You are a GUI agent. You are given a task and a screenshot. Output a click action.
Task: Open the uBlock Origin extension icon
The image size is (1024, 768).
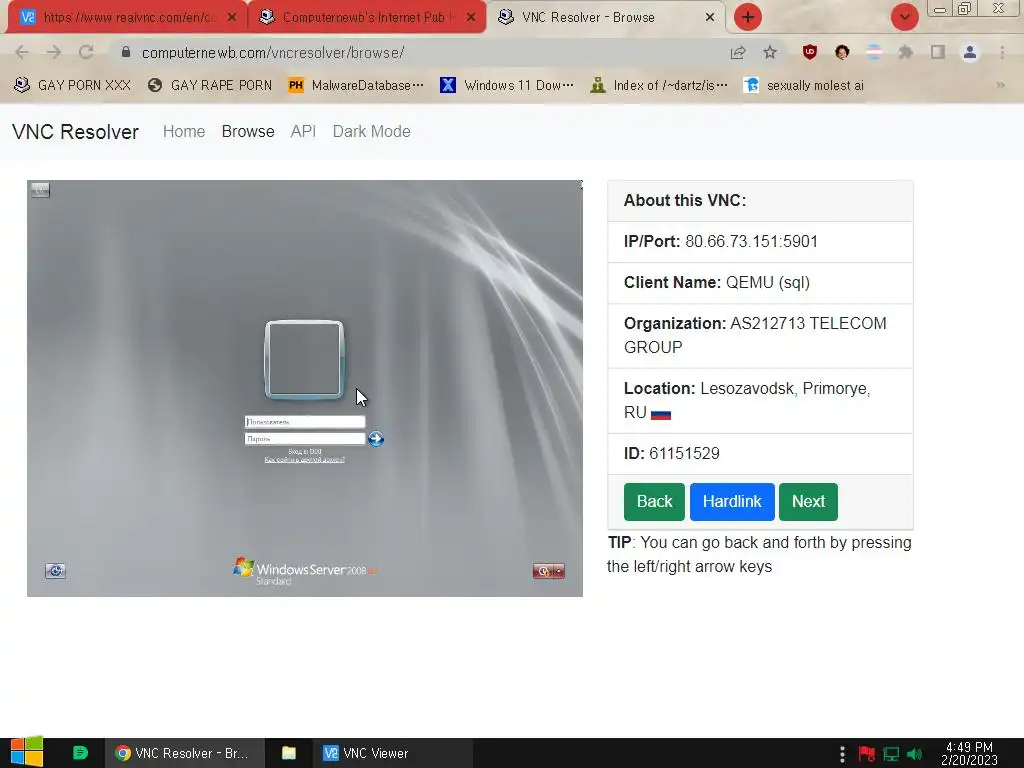point(810,52)
